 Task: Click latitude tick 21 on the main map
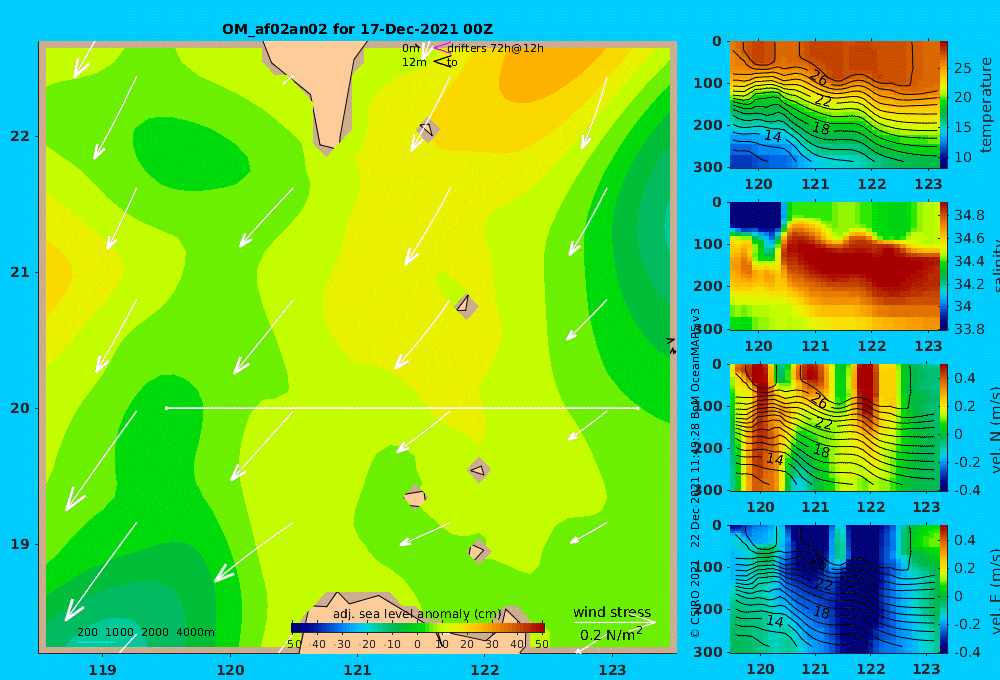pos(19,272)
